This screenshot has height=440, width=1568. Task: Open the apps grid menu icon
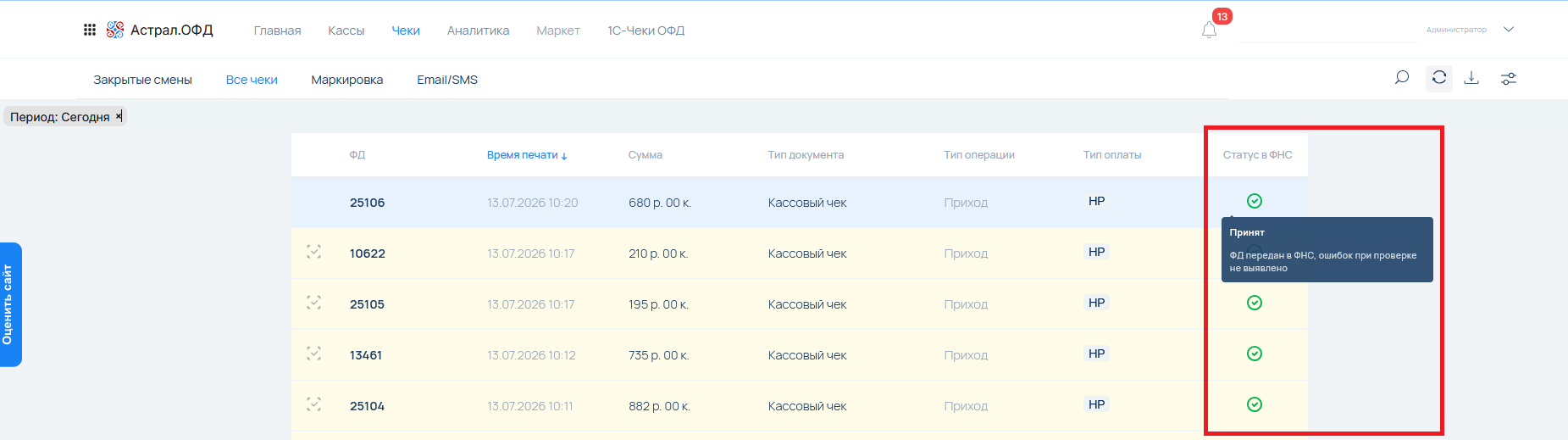tap(90, 30)
